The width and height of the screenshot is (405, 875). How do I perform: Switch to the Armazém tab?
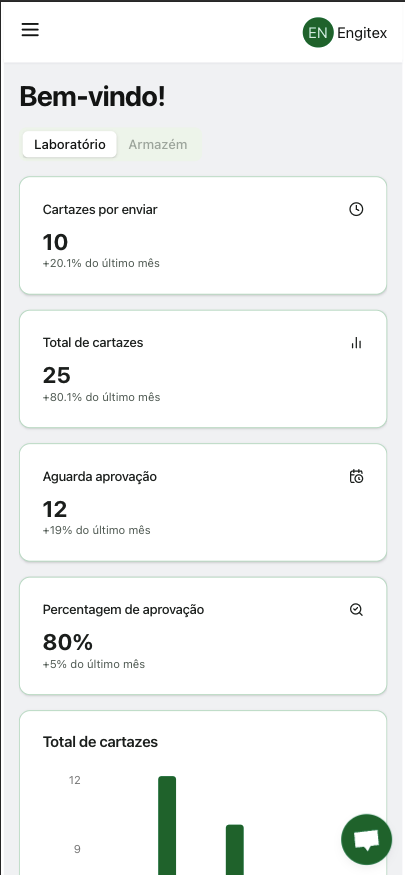click(x=158, y=145)
